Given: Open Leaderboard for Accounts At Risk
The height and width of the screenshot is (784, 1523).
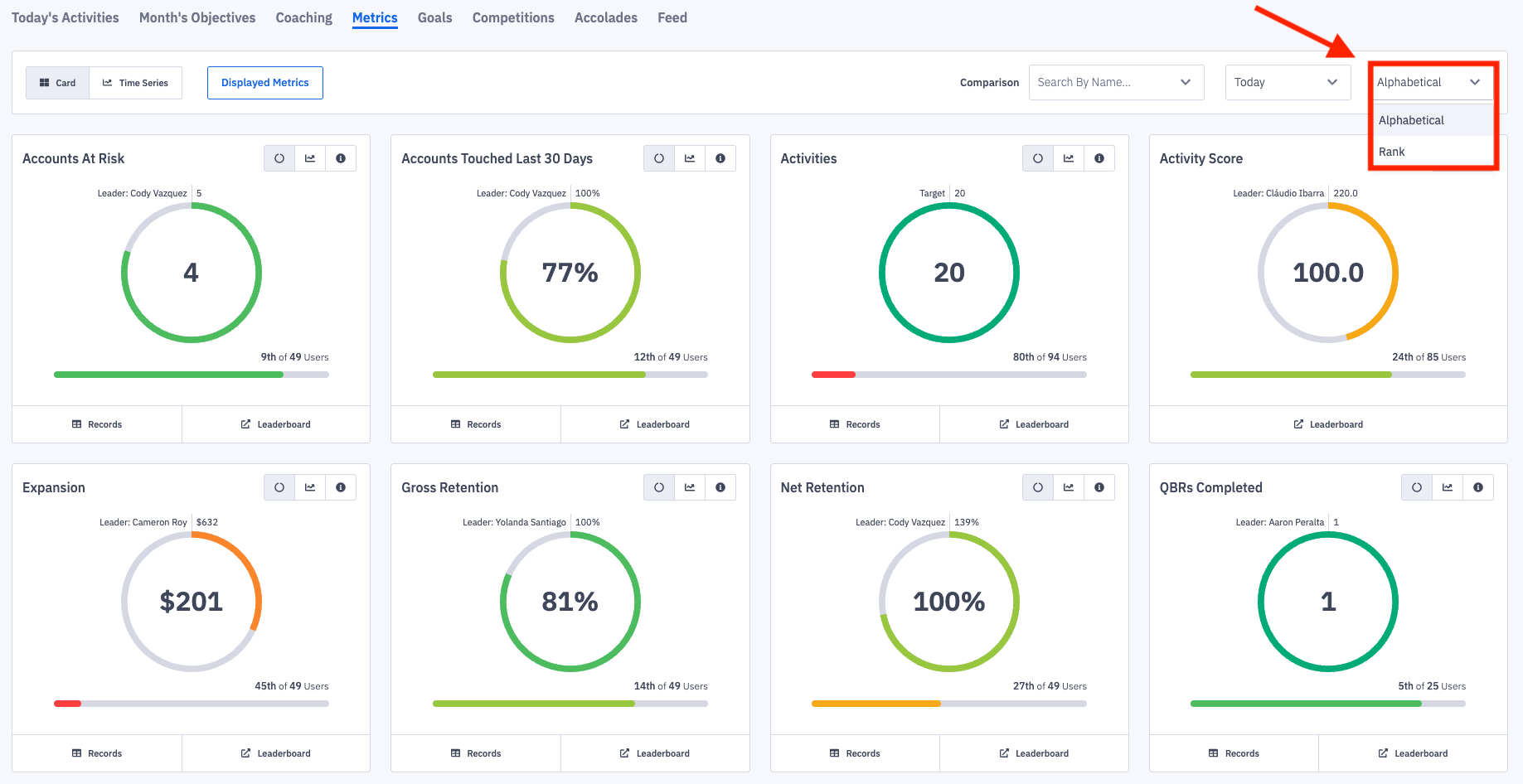Looking at the screenshot, I should (276, 424).
